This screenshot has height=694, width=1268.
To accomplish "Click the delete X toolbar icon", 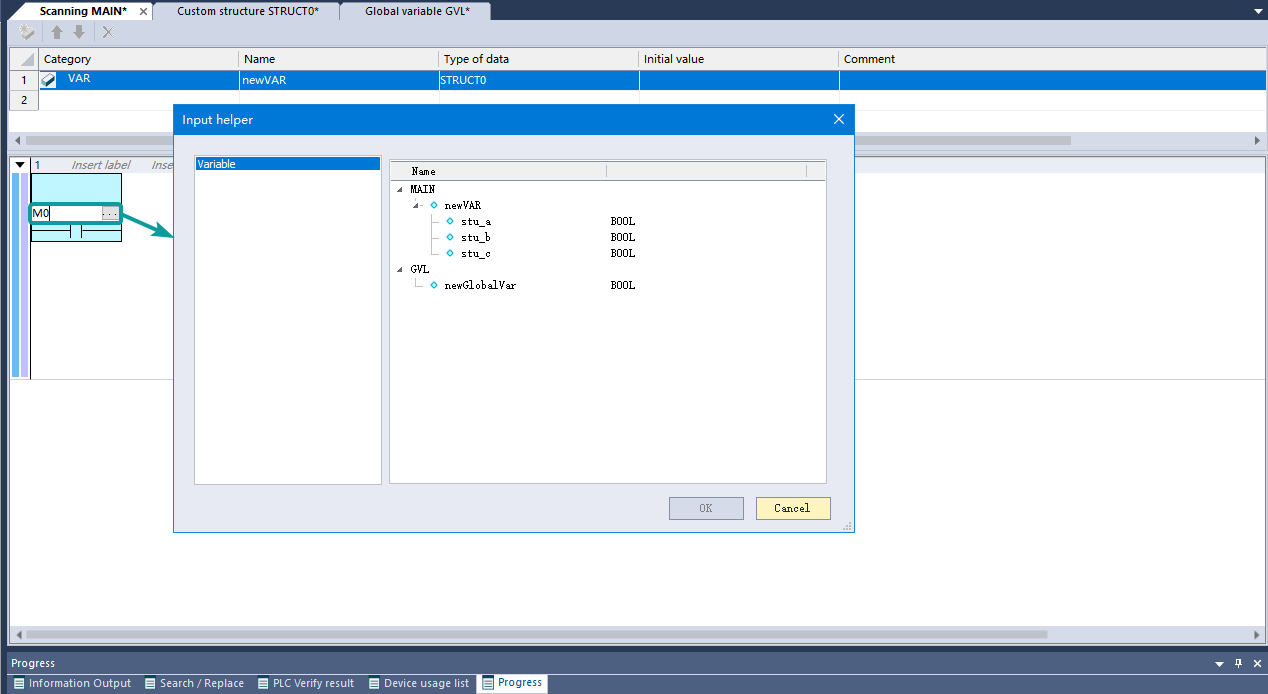I will click(x=108, y=32).
